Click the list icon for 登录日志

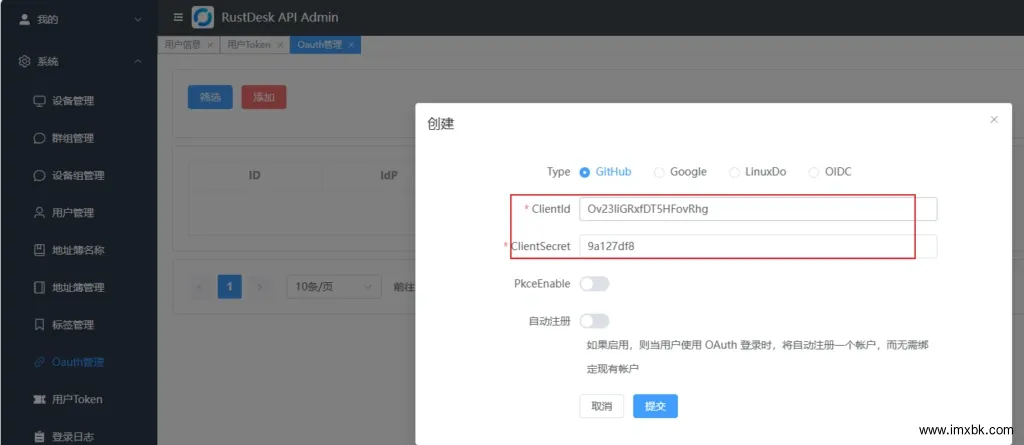point(39,437)
